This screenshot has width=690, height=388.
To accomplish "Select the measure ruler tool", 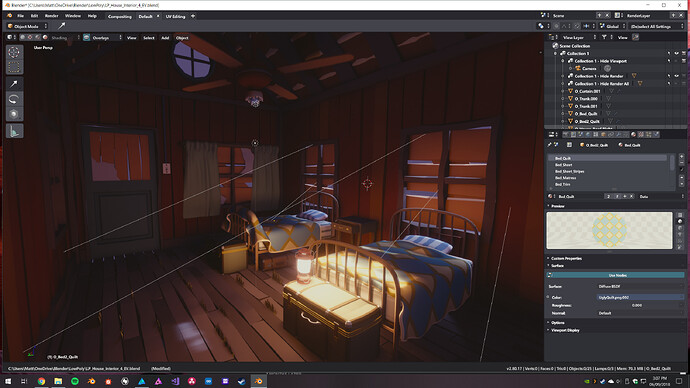I will tap(14, 131).
